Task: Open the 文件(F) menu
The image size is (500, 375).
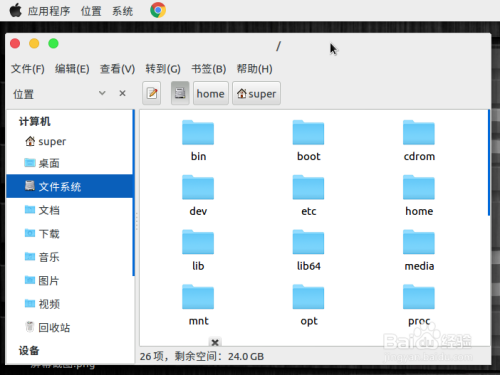Action: coord(28,69)
